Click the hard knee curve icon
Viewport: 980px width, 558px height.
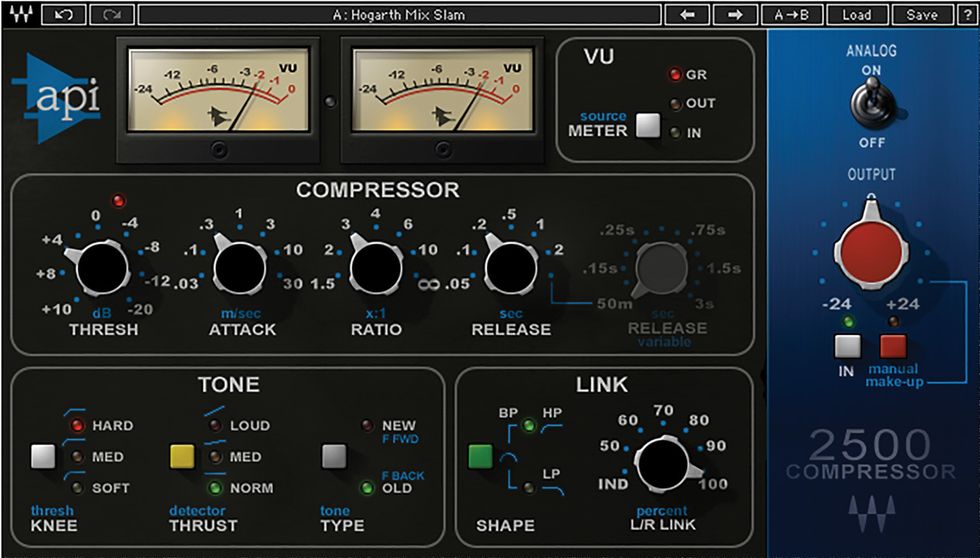(x=72, y=411)
